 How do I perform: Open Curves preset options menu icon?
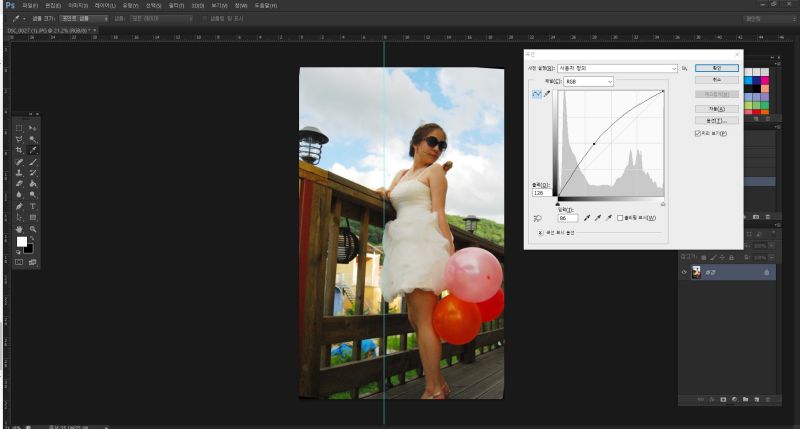(685, 68)
